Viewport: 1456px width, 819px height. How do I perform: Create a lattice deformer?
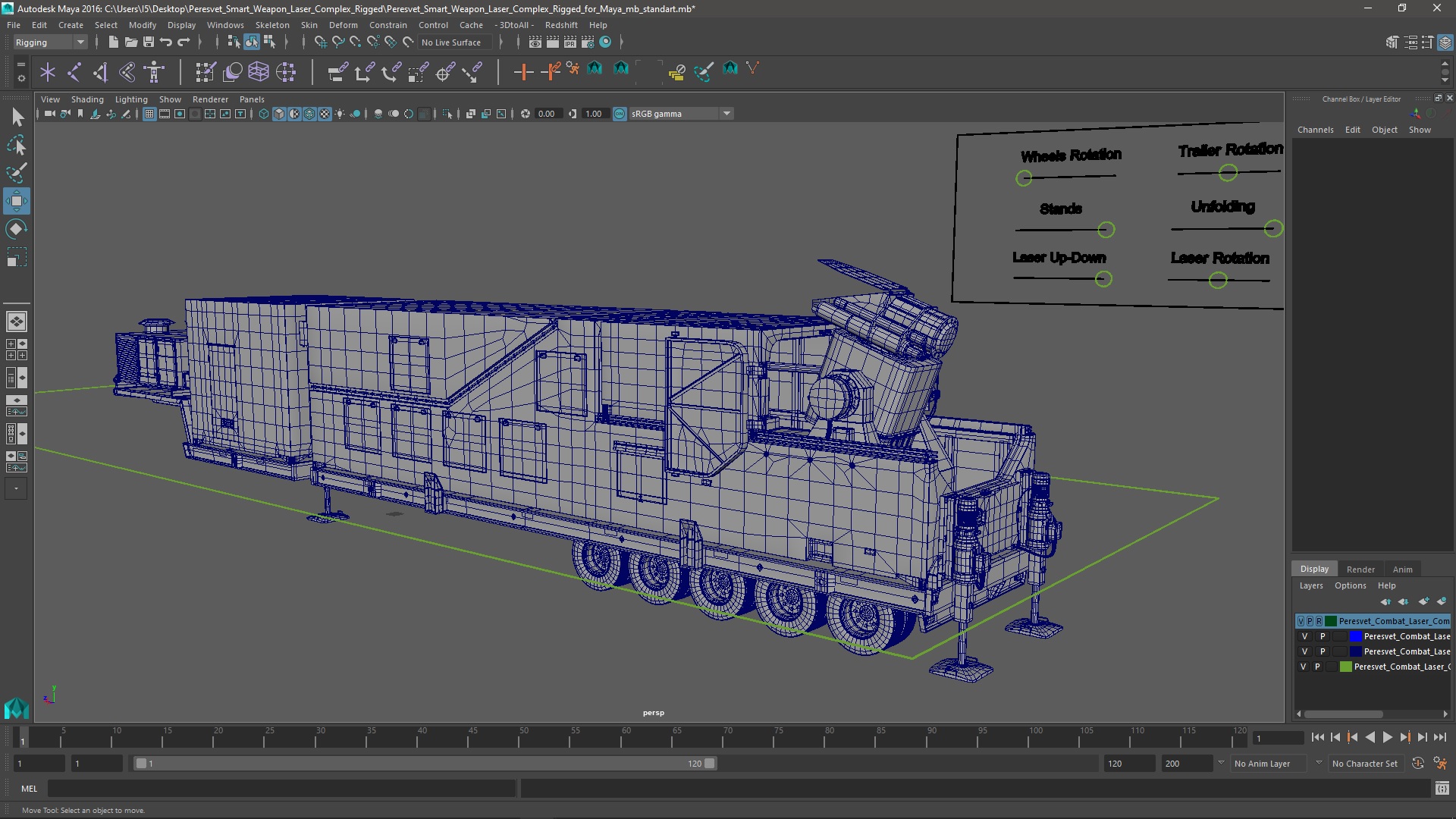coord(259,72)
